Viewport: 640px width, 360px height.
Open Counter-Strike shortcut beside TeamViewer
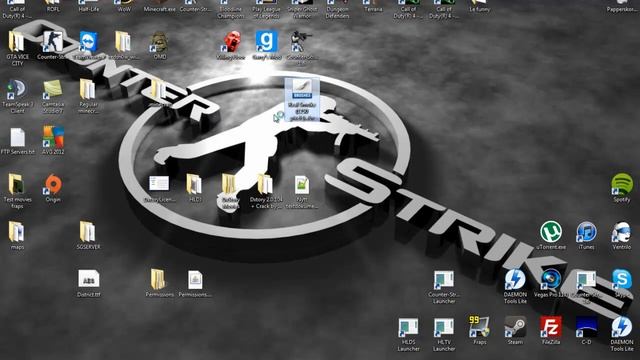point(53,42)
